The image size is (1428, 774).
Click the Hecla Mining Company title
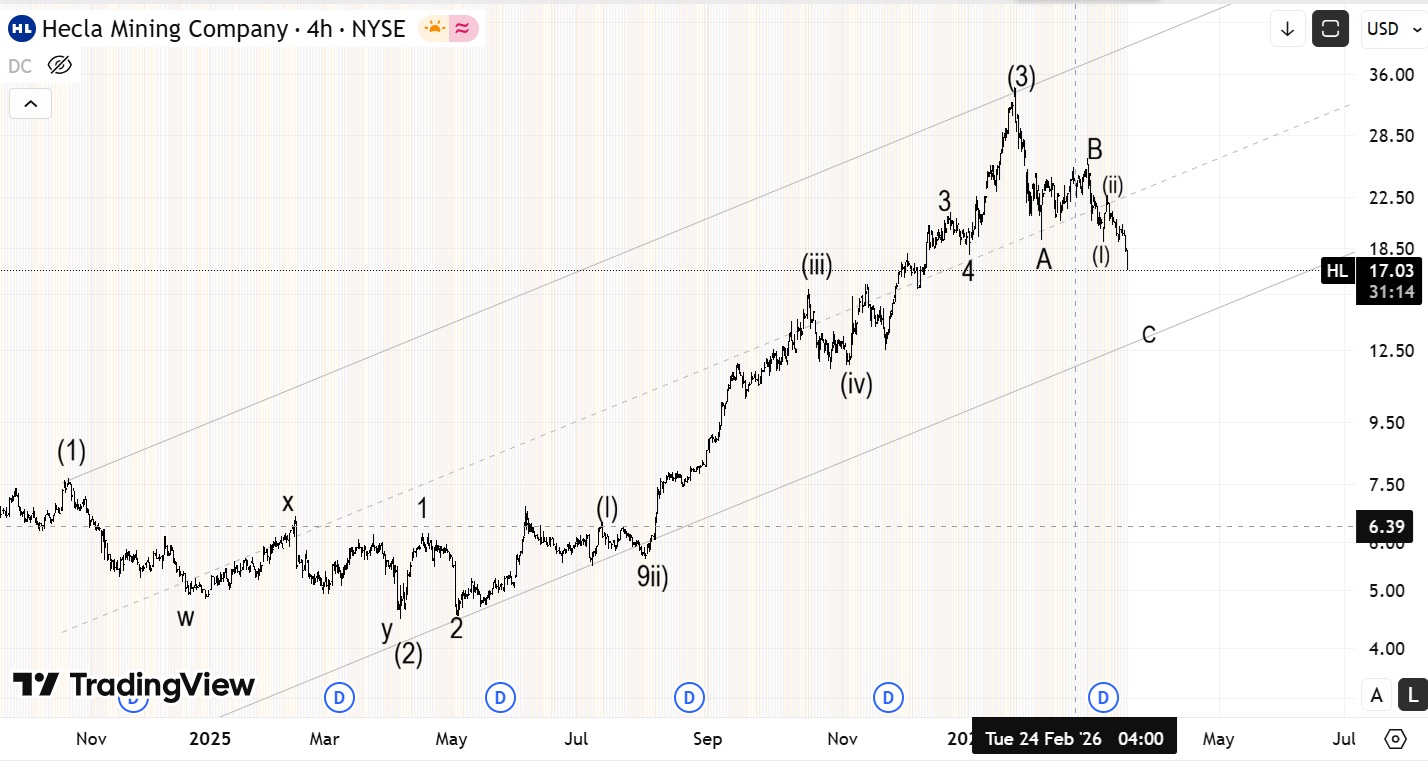[x=165, y=29]
